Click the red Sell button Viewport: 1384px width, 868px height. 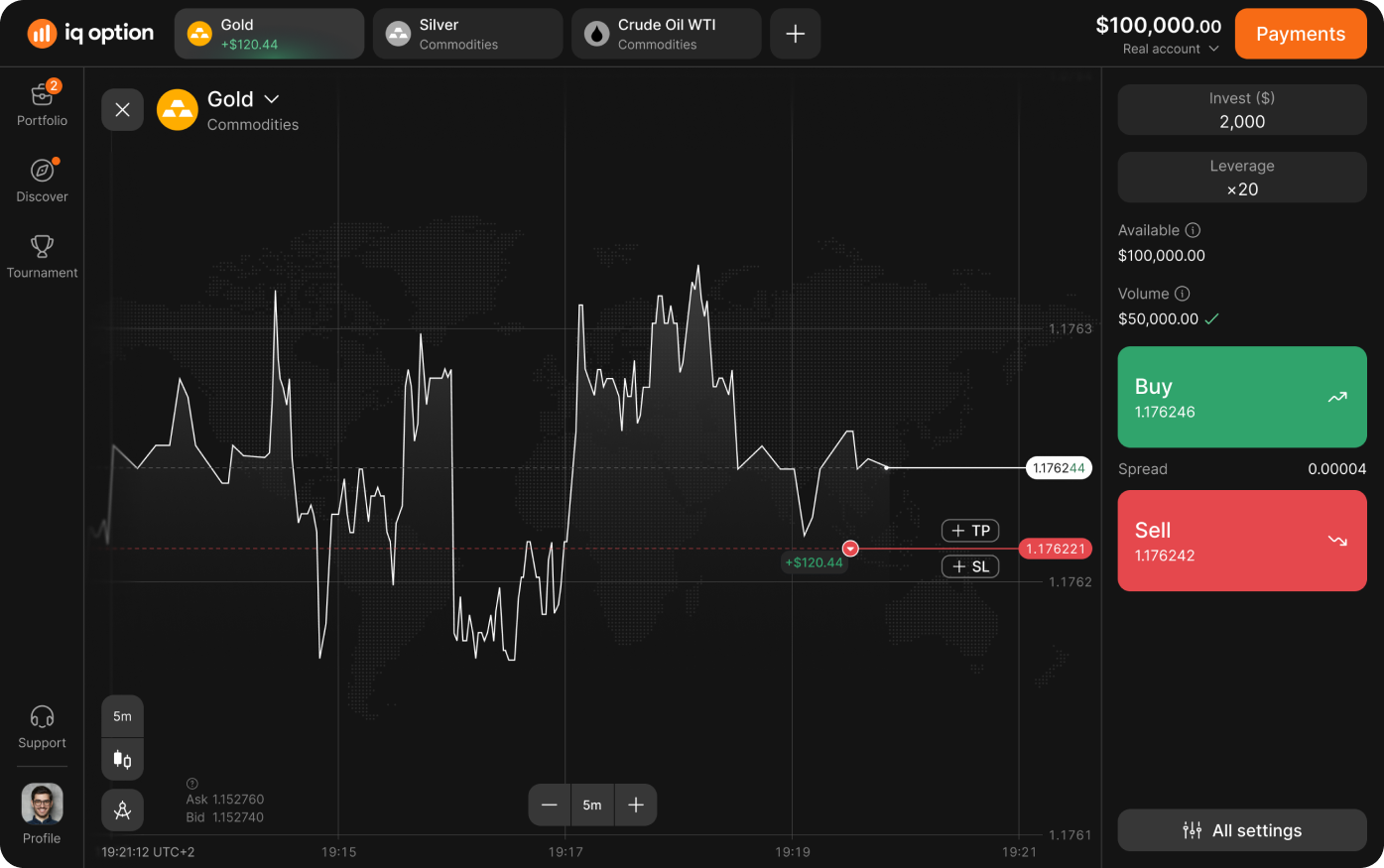click(x=1242, y=541)
